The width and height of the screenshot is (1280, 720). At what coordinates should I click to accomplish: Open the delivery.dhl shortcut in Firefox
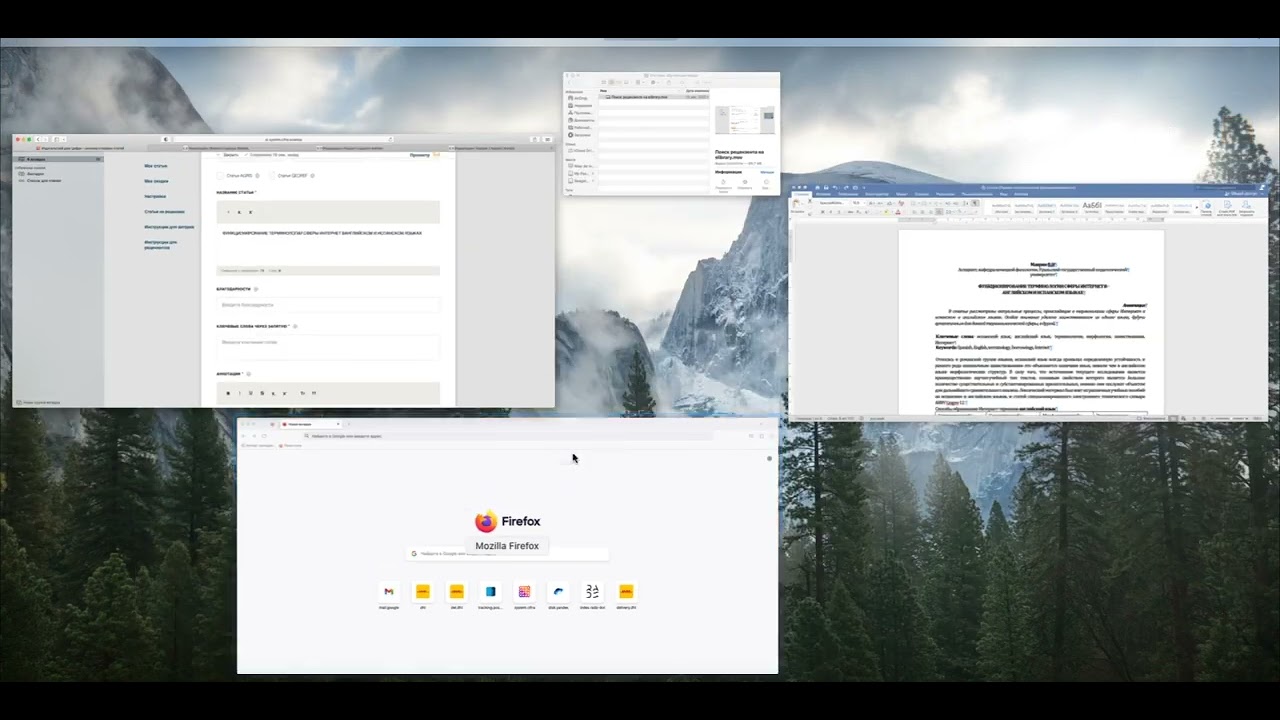[x=626, y=592]
